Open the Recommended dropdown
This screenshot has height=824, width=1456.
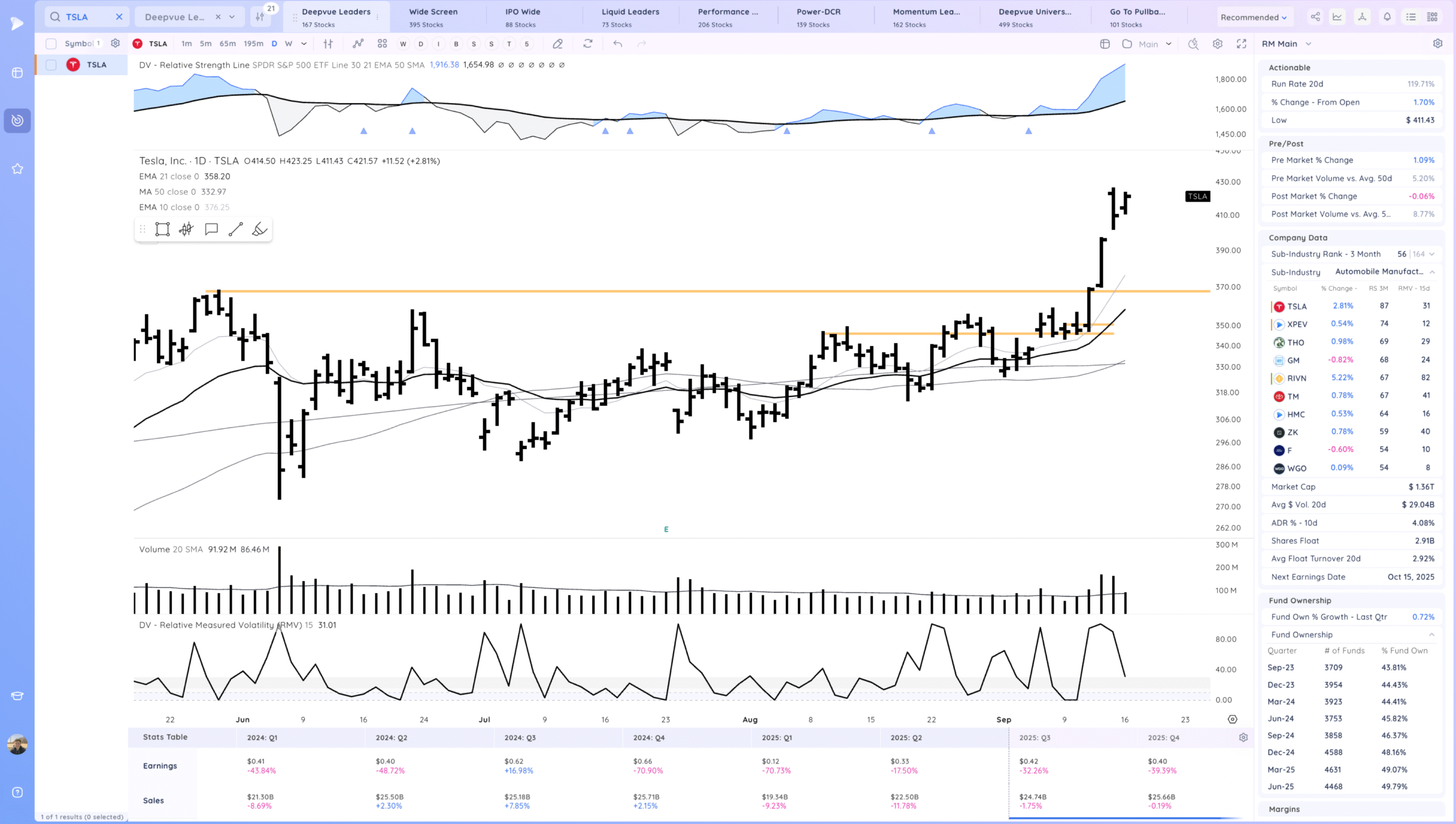point(1254,17)
